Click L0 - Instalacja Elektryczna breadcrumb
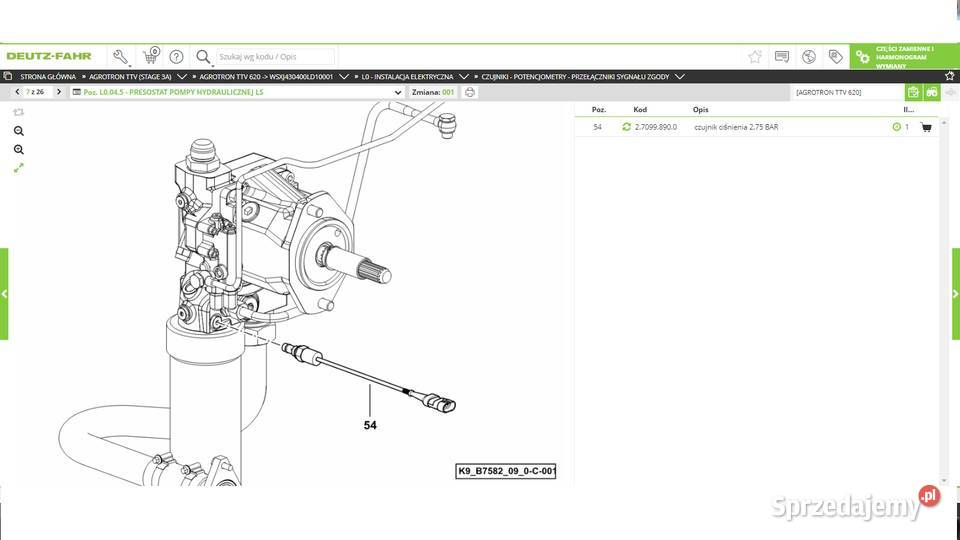Image resolution: width=960 pixels, height=540 pixels. pos(407,77)
